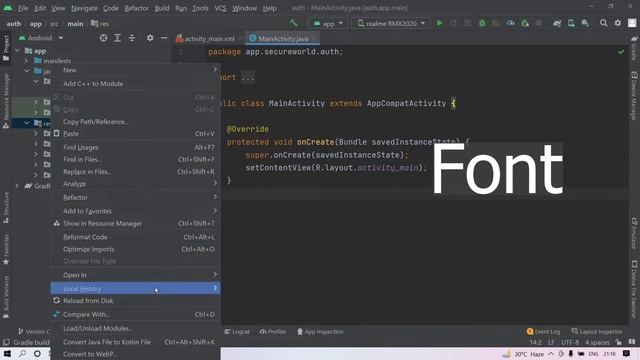Screen dimensions: 640x360
Task: Switch to the activity_main.xml tab
Action: tap(209, 38)
